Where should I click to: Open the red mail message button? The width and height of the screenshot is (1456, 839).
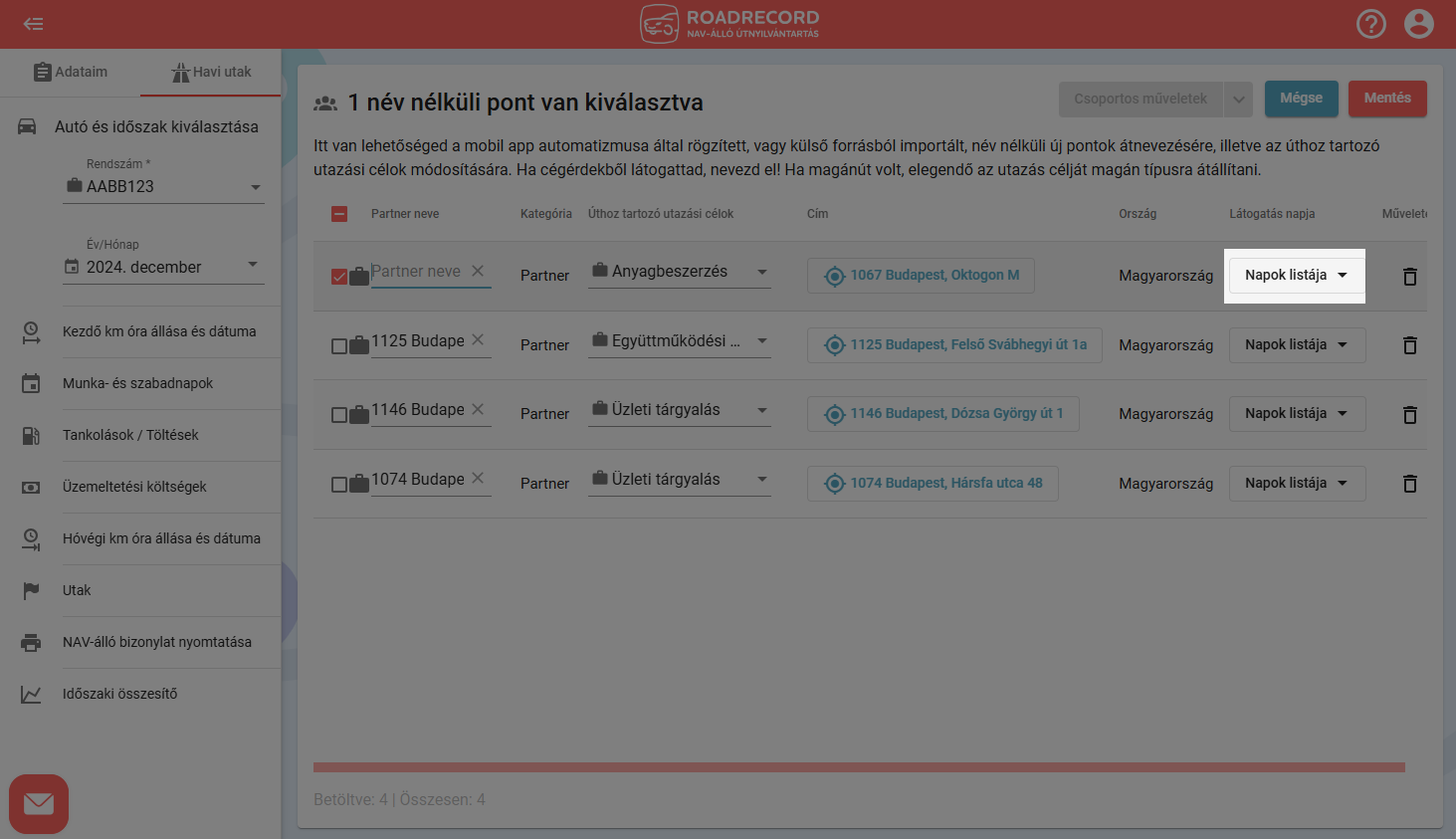pos(39,803)
